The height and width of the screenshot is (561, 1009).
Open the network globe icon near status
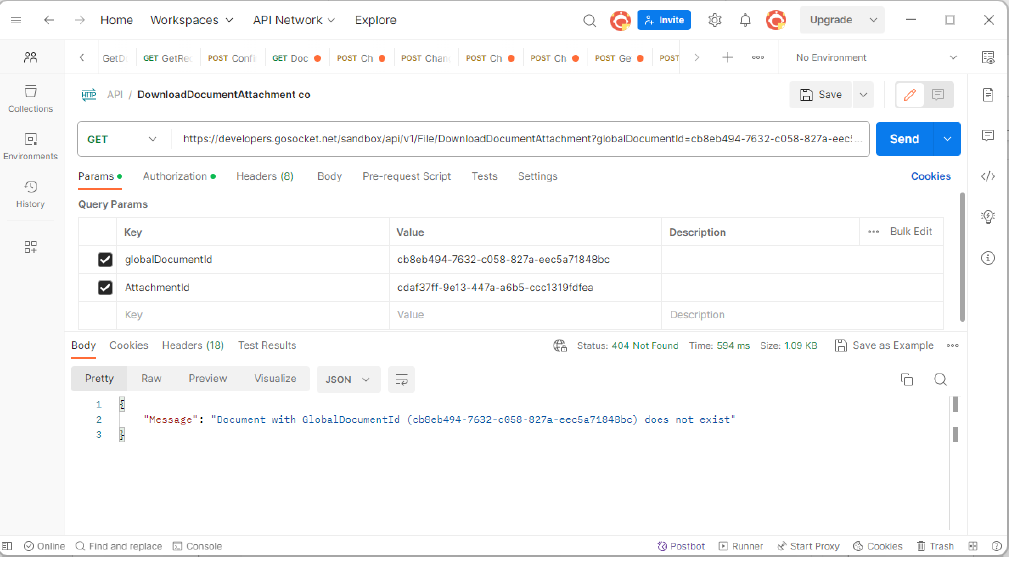560,345
